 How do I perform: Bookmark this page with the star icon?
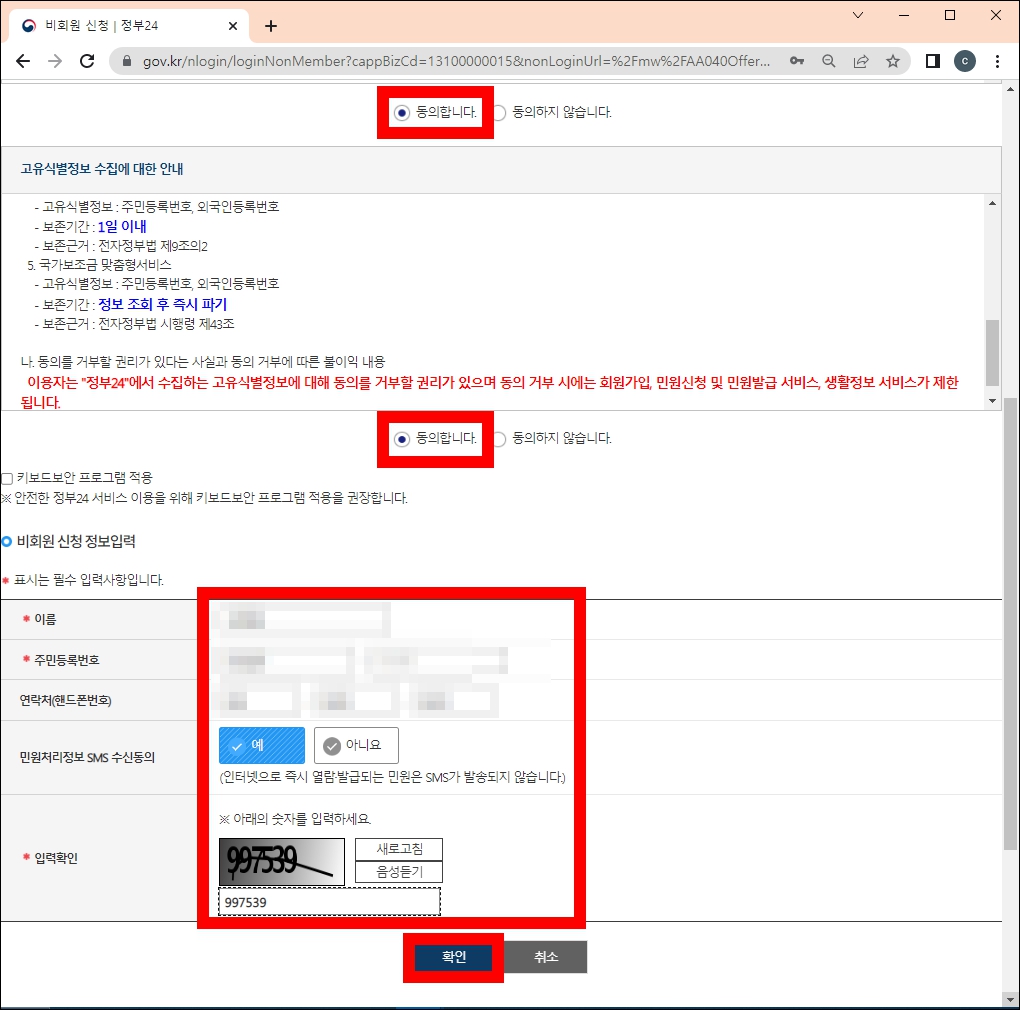(x=893, y=61)
